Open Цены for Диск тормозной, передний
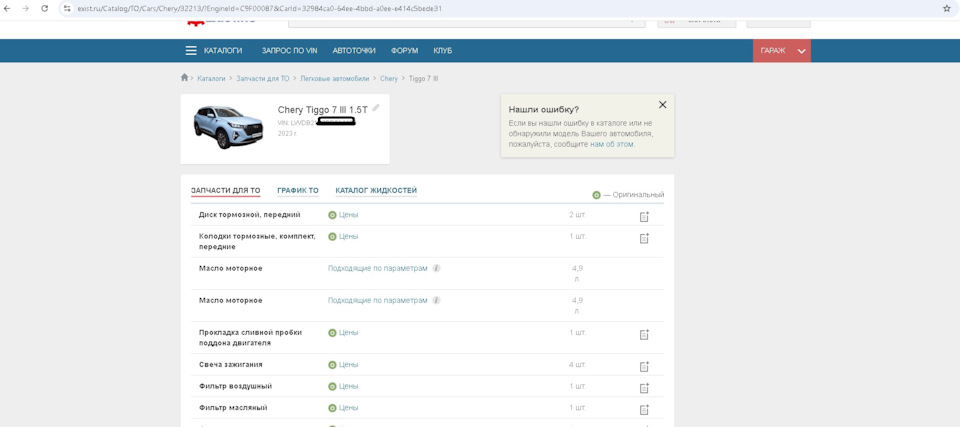This screenshot has width=960, height=427. 348,215
